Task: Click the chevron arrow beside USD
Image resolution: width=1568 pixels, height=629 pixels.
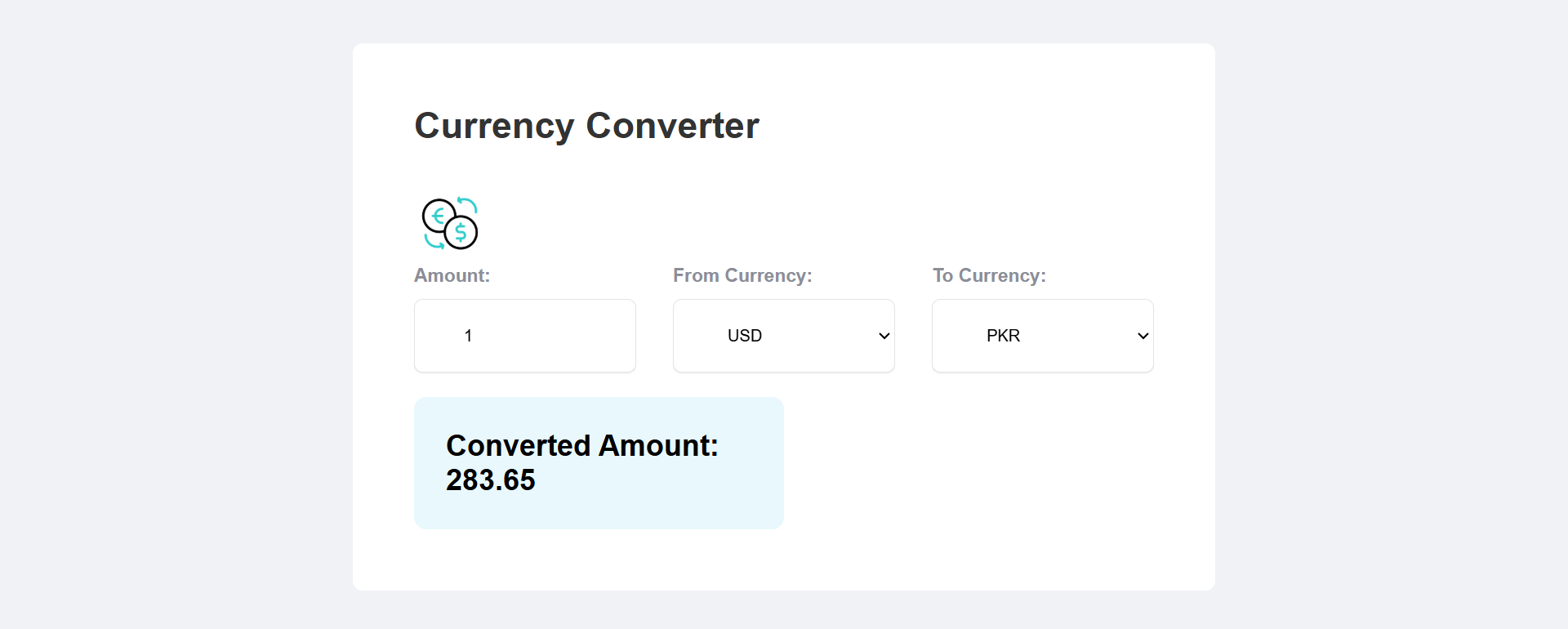Action: point(884,336)
